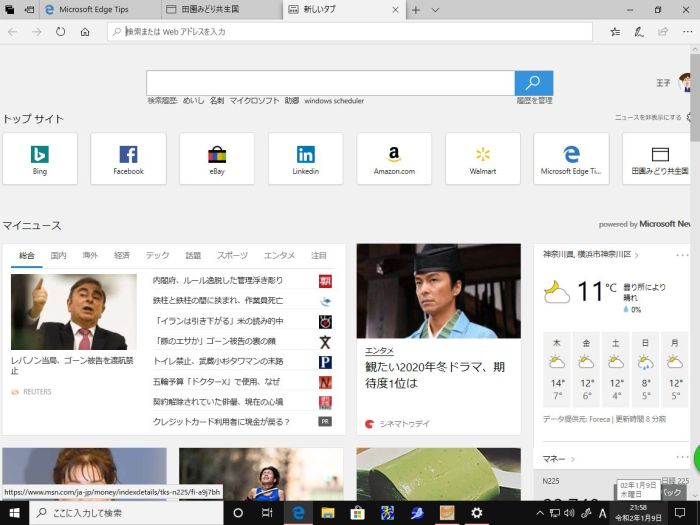The height and width of the screenshot is (525, 700).
Task: Switch to the スポーツ news tab
Action: (232, 256)
